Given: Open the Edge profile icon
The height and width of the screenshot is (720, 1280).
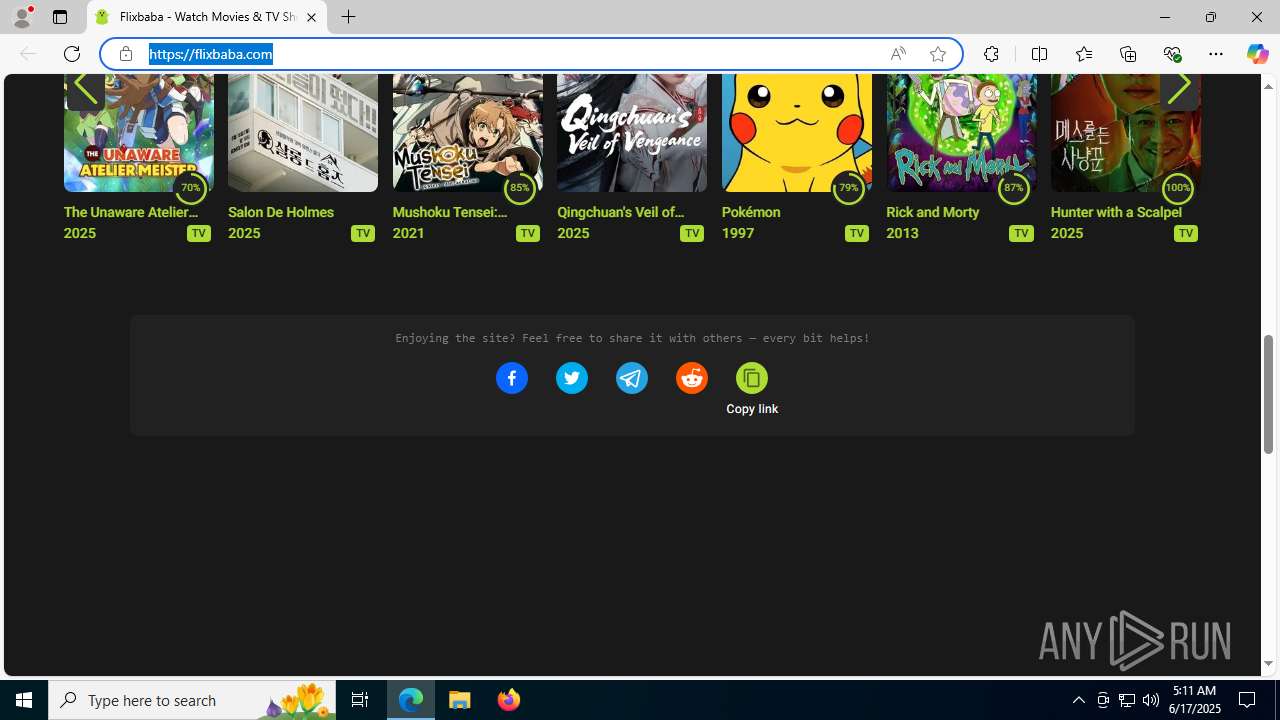Looking at the screenshot, I should pos(22,17).
